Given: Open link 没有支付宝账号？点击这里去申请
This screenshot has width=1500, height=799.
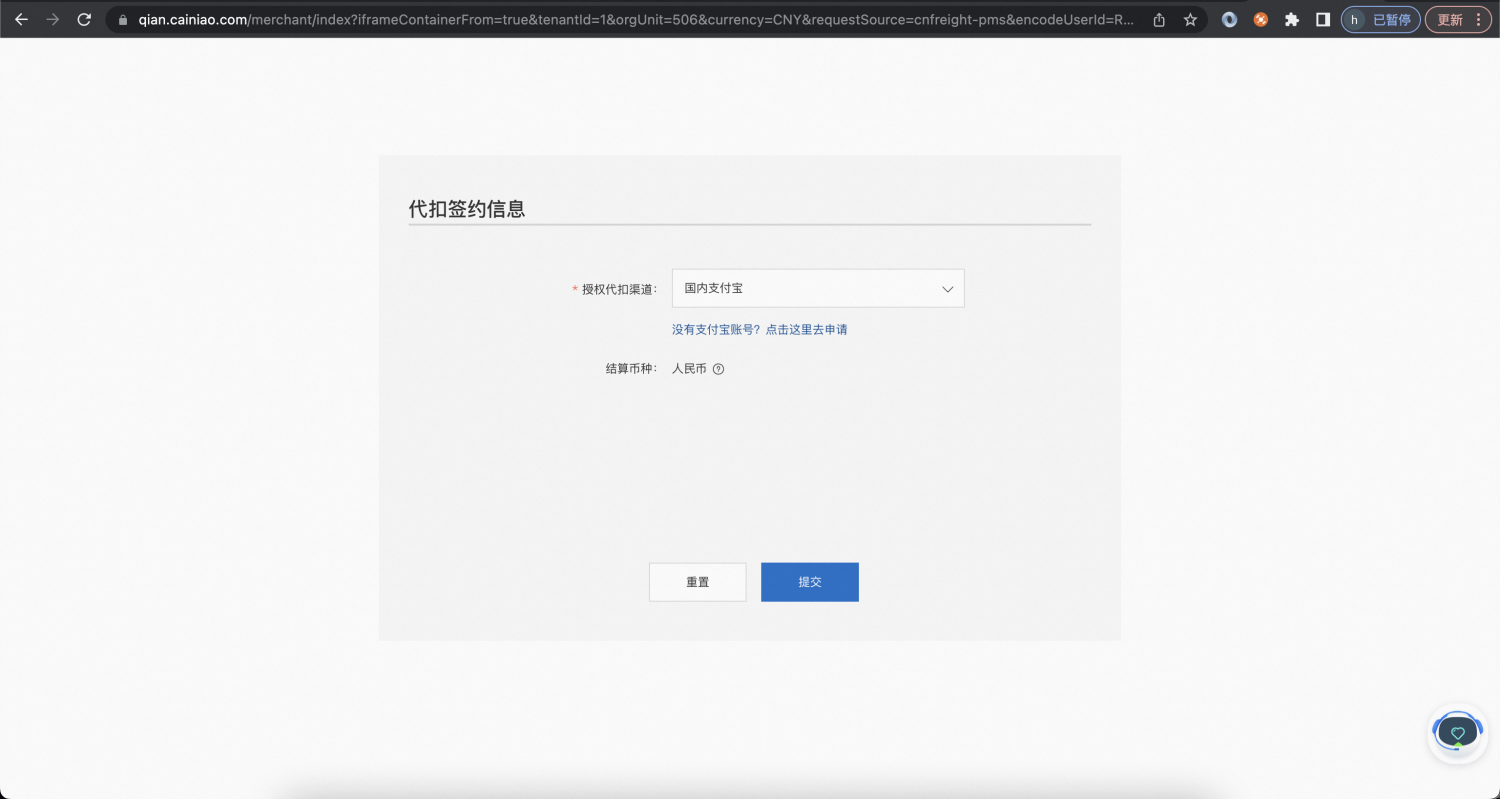Looking at the screenshot, I should pos(760,329).
